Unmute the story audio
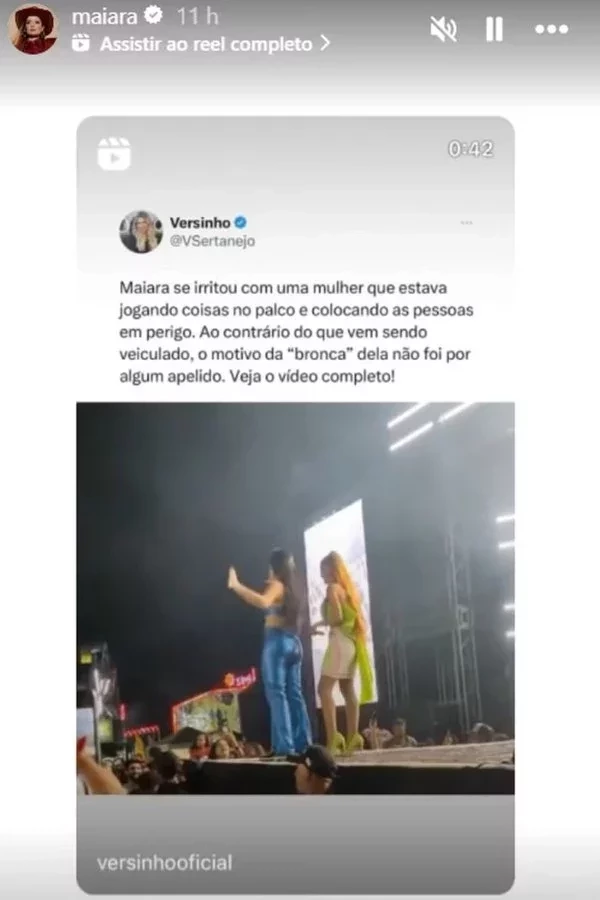 (443, 29)
